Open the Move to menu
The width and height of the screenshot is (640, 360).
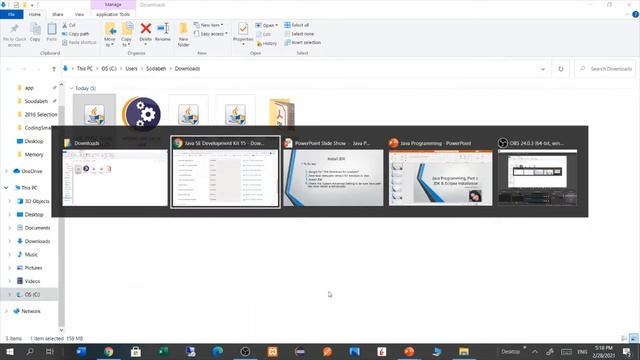pyautogui.click(x=110, y=34)
